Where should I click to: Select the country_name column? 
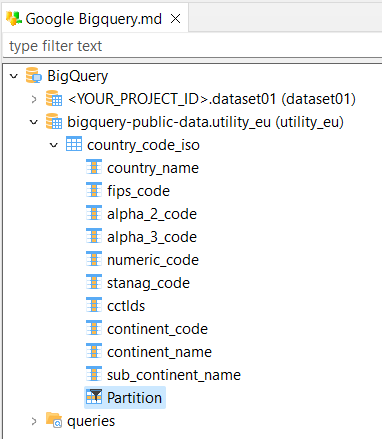pos(153,168)
